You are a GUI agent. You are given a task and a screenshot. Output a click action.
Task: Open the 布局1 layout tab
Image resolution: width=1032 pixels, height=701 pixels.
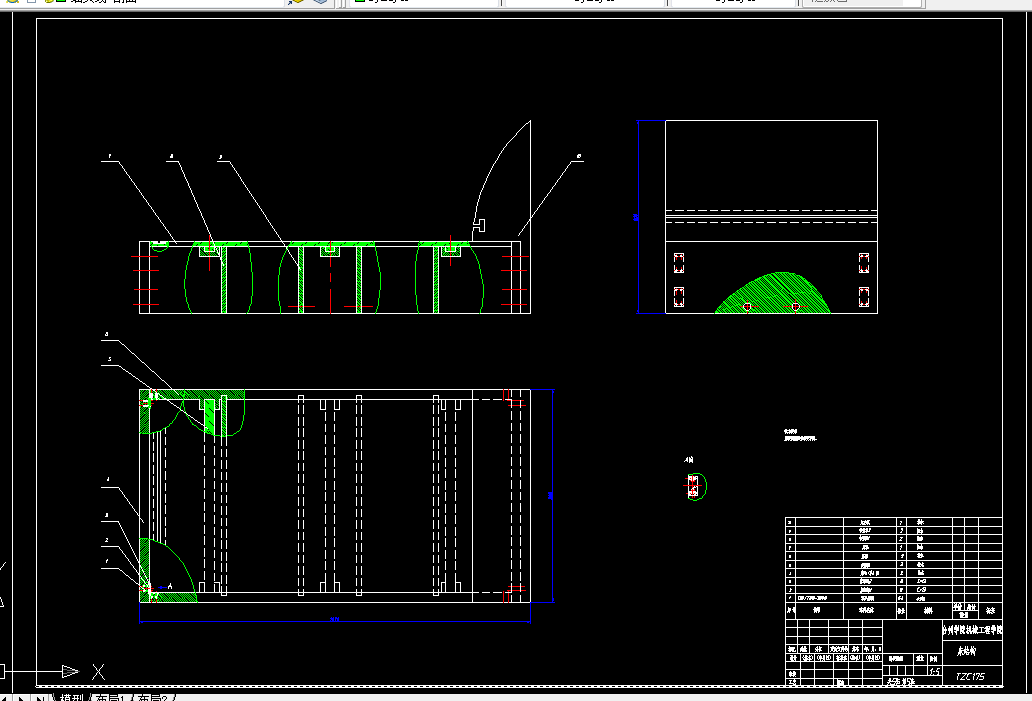[x=111, y=698]
